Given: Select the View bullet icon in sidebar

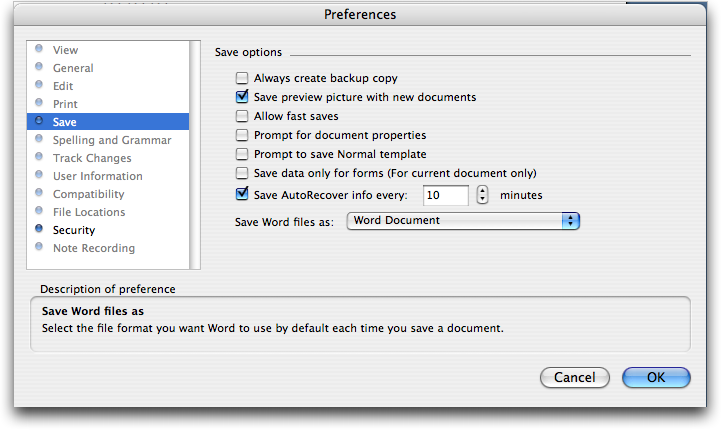Looking at the screenshot, I should [x=39, y=49].
